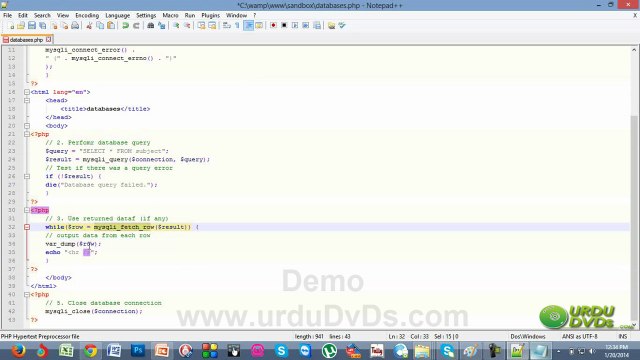This screenshot has height=360, width=640.
Task: Toggle synchronized vertical scrolling
Action: point(201,26)
